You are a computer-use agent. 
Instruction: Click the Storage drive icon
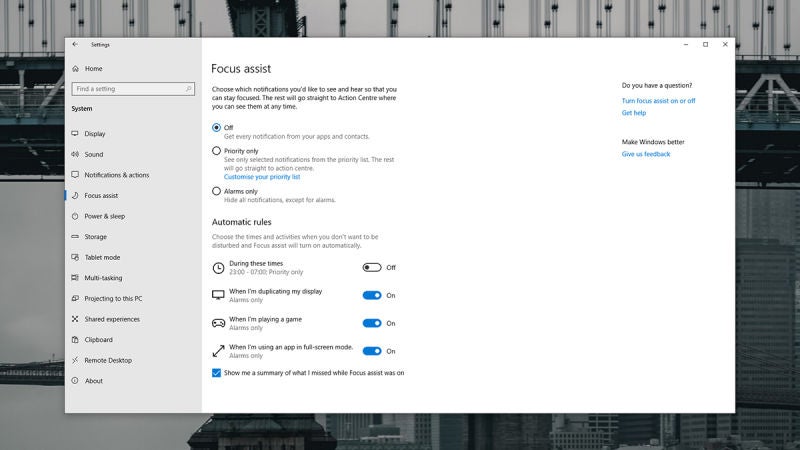75,237
